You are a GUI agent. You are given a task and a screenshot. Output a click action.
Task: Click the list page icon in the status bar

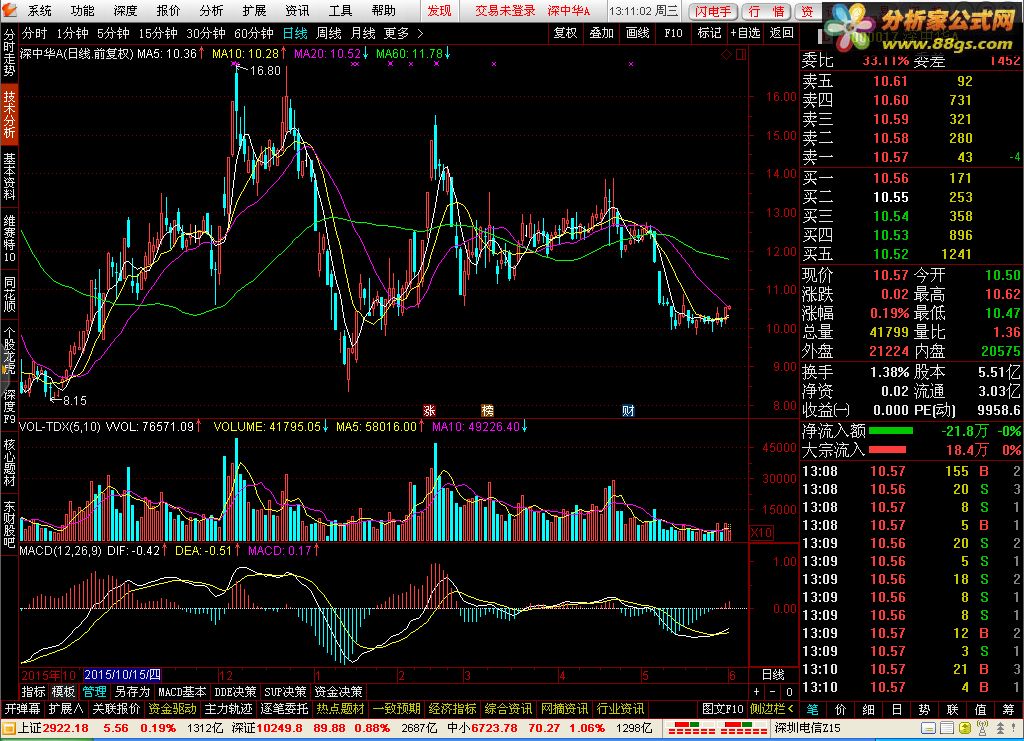pos(946,728)
